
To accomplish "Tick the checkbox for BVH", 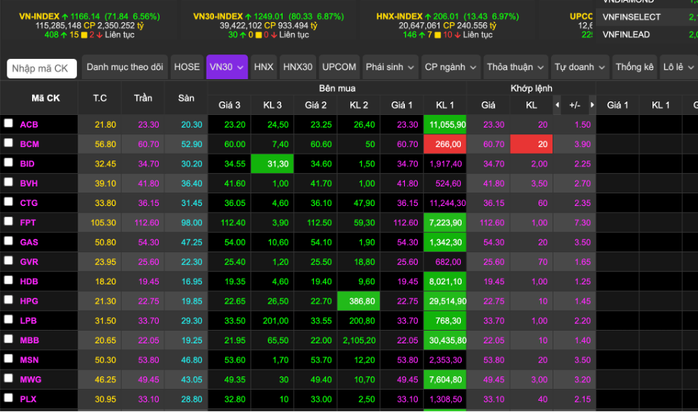I will [8, 182].
